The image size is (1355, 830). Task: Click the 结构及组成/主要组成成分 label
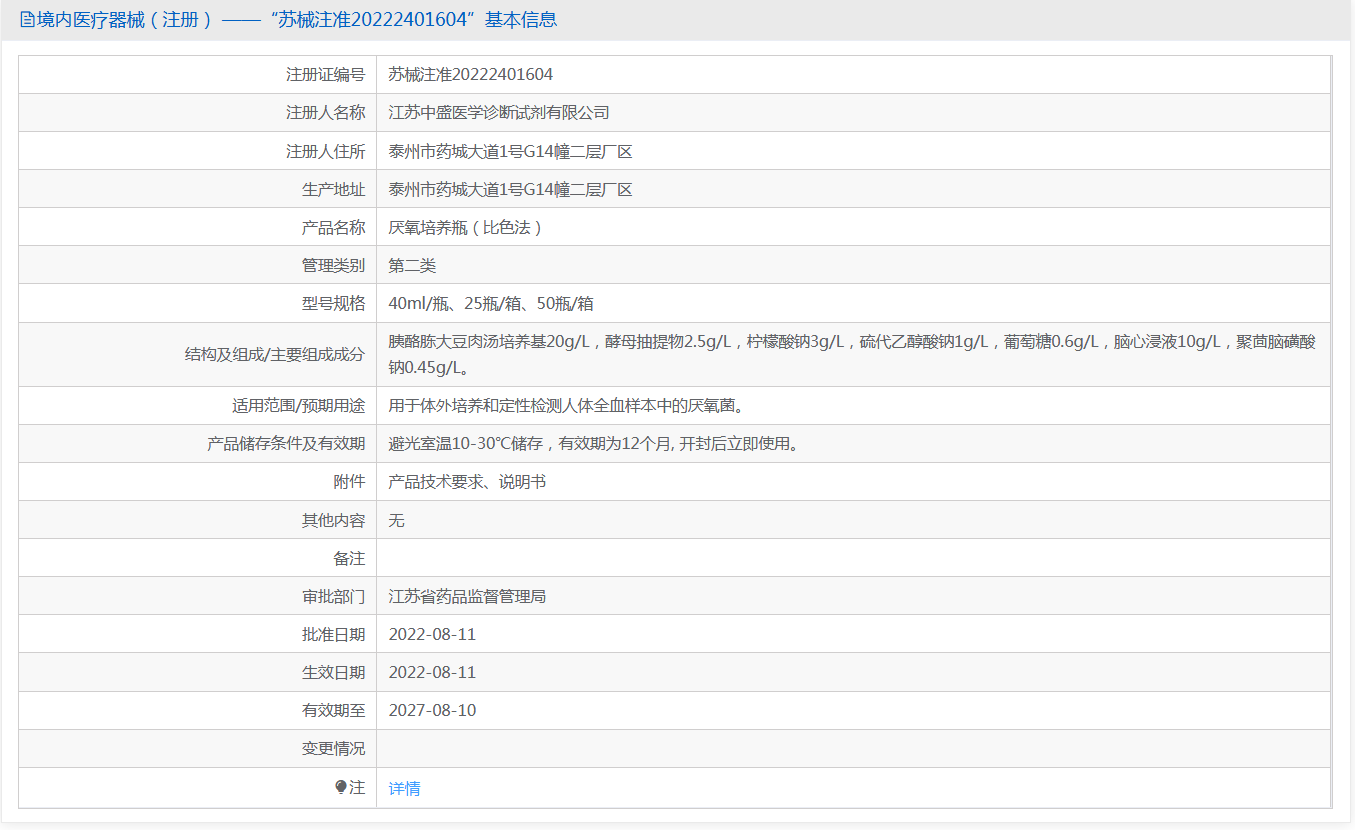pos(275,354)
